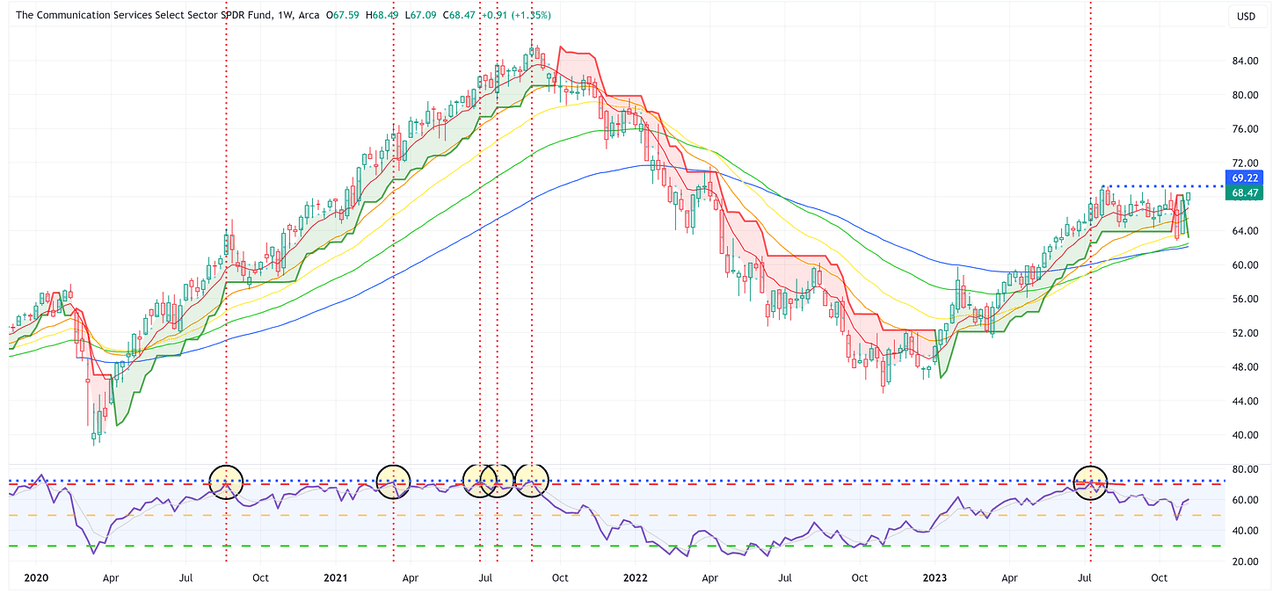Click the leftmost black circle on RSI panel

(x=226, y=481)
